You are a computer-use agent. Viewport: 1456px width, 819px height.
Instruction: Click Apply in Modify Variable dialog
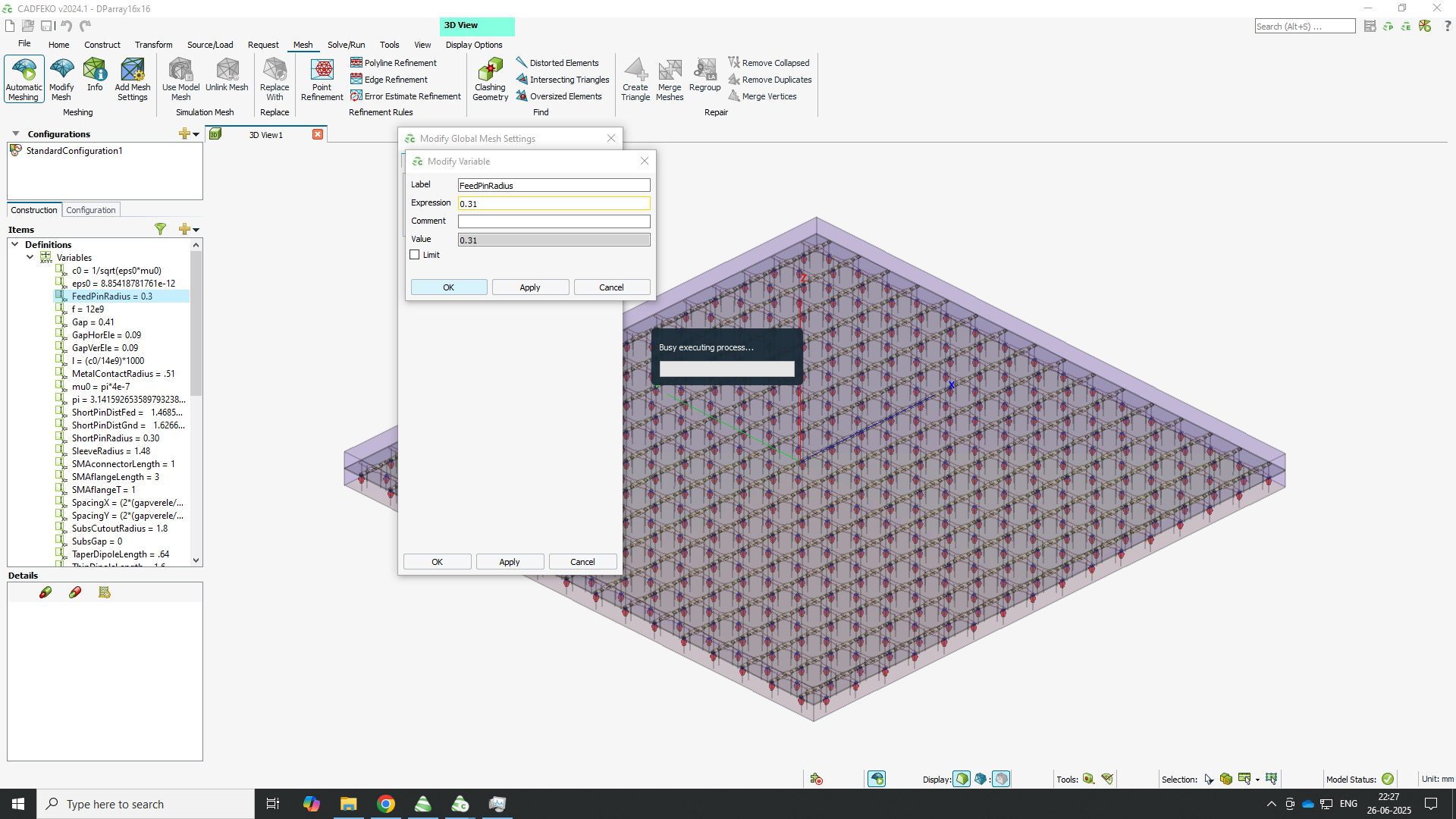pos(530,287)
